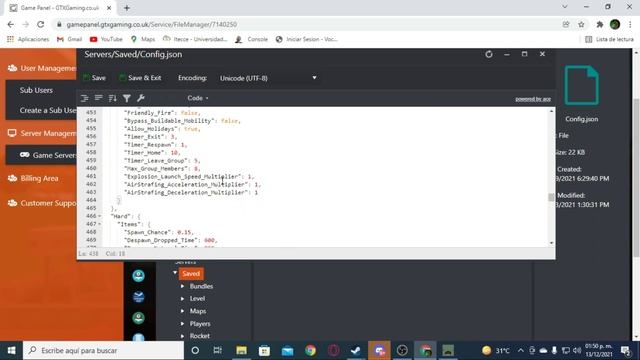This screenshot has height=360, width=640.
Task: Select the Bundles folder
Action: (x=201, y=286)
